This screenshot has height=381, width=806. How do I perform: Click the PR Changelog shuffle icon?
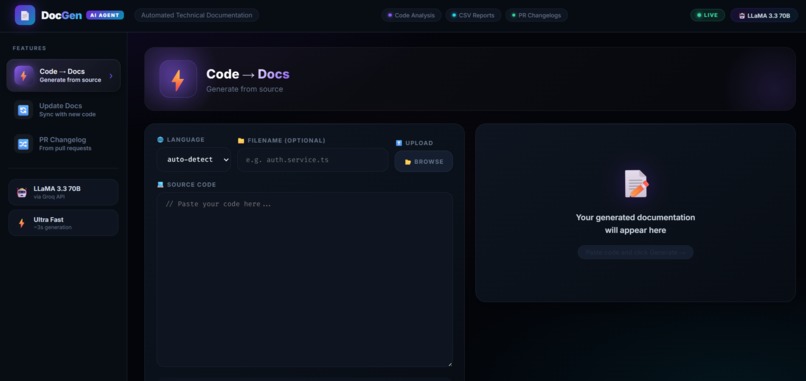click(23, 144)
